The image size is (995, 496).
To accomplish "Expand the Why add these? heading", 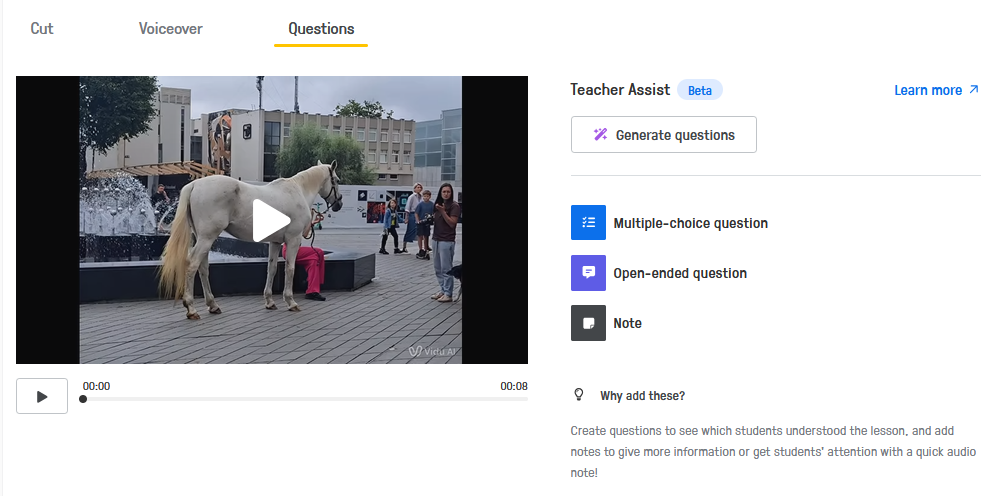I will point(642,395).
